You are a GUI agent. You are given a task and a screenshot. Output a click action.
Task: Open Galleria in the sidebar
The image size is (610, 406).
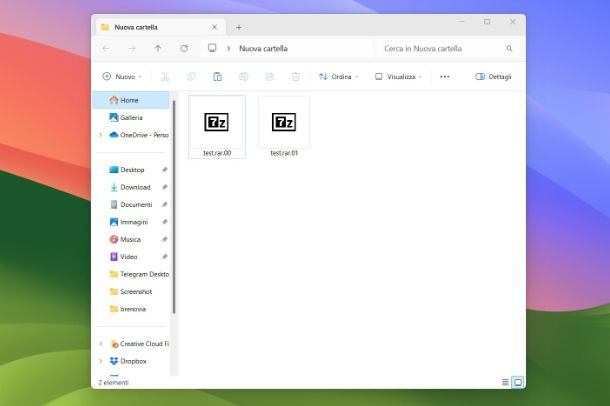131,117
